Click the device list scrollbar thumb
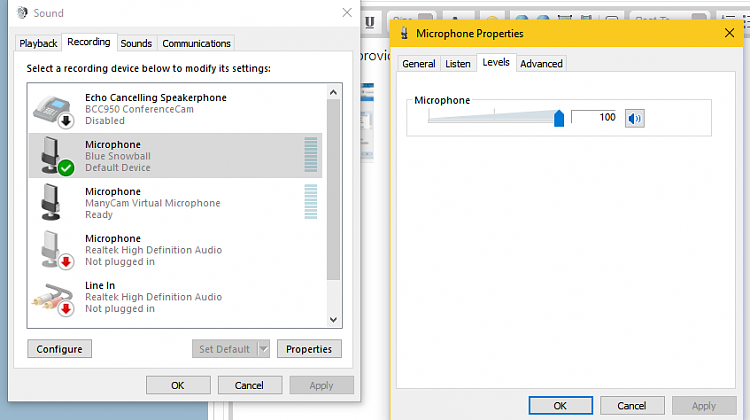The width and height of the screenshot is (750, 420). (x=333, y=189)
